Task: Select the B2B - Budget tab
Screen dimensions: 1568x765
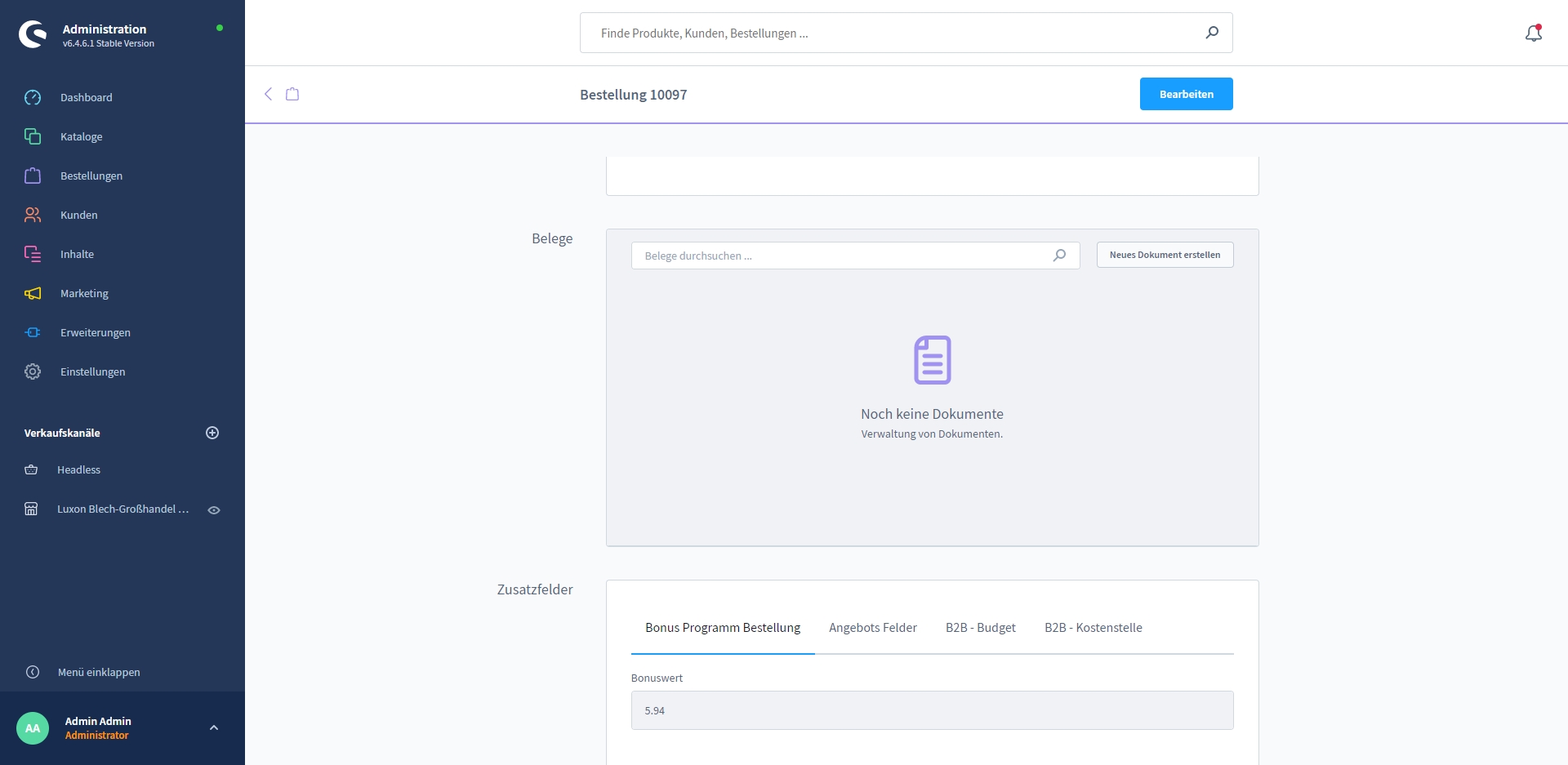Action: (980, 628)
